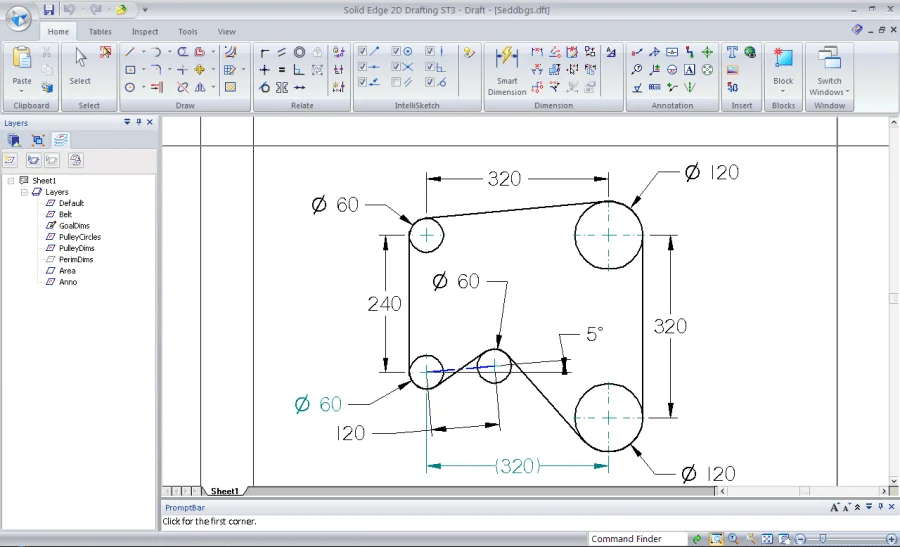
Task: Open the Inspect ribbon tab
Action: 145,32
